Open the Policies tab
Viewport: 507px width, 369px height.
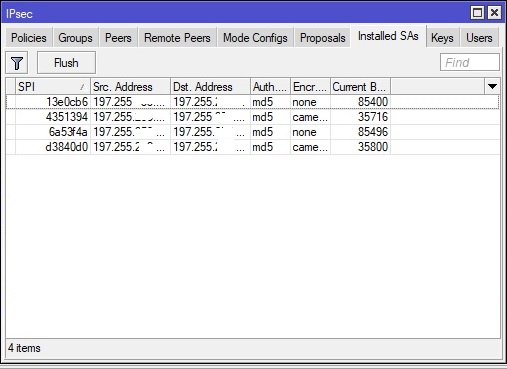tap(29, 38)
